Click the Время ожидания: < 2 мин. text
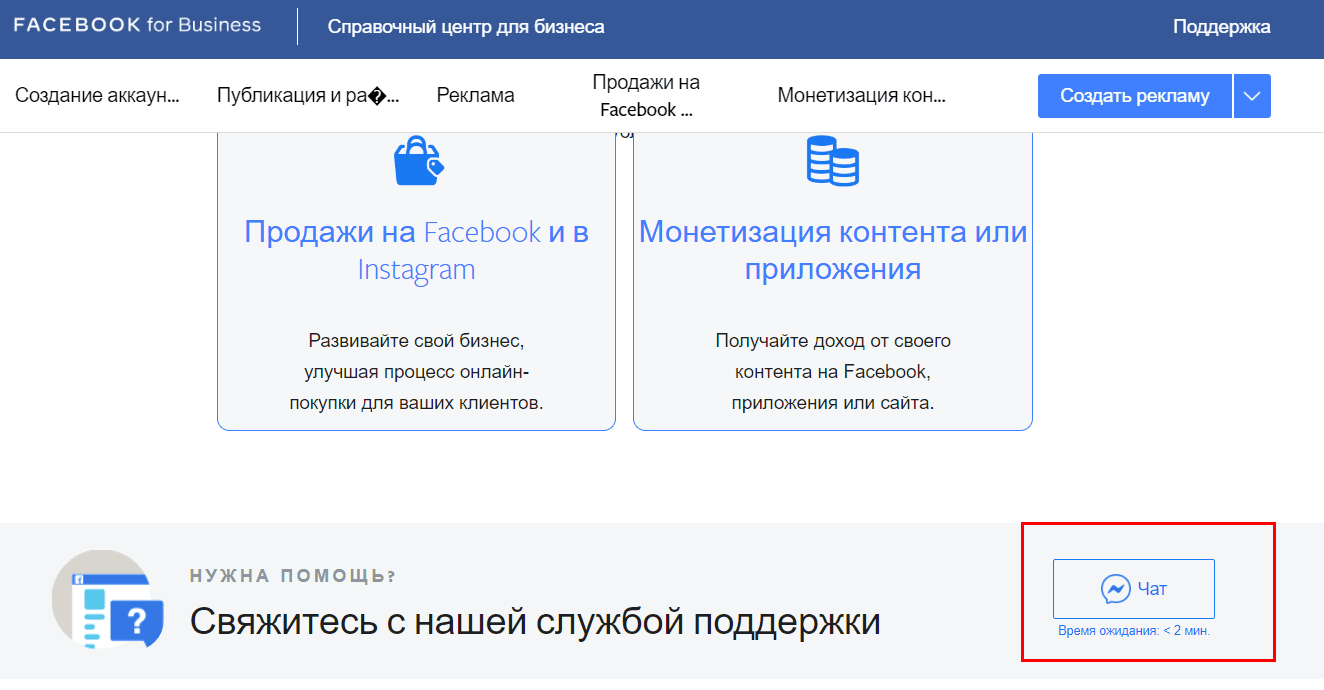The height and width of the screenshot is (690, 1324). [1134, 631]
